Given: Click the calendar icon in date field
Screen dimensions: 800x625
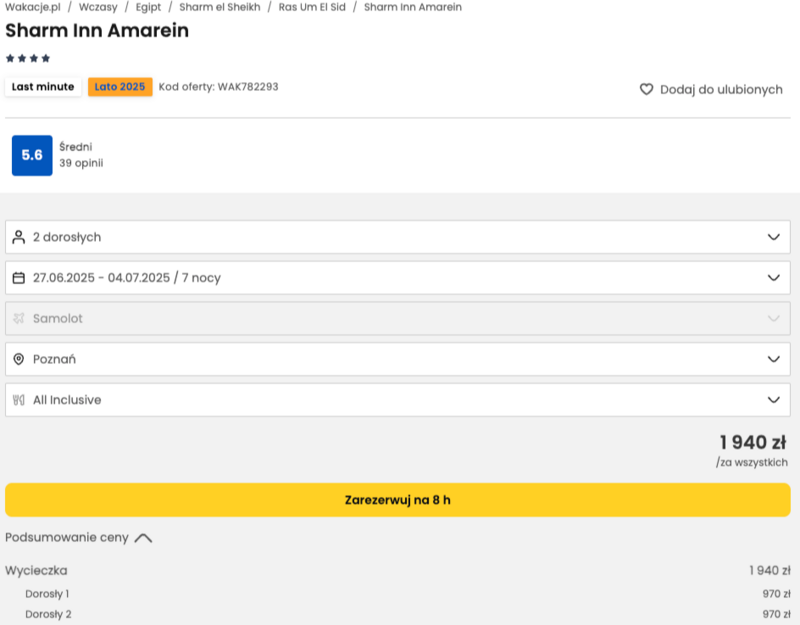Looking at the screenshot, I should point(18,278).
